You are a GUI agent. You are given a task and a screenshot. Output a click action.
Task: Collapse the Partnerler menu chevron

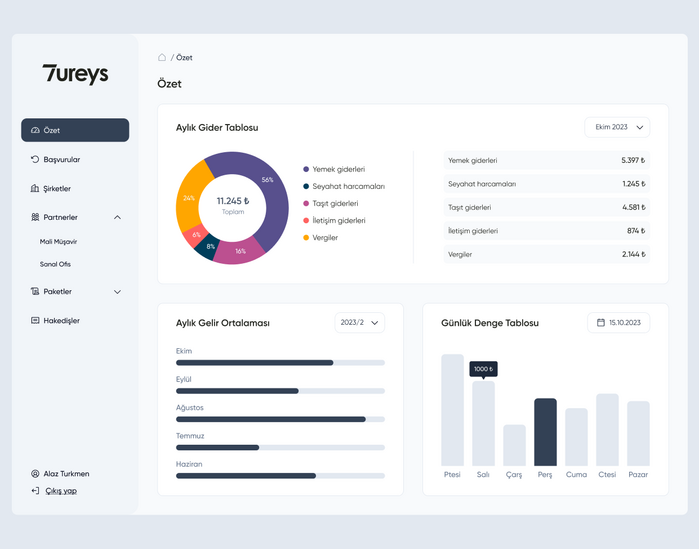click(x=117, y=217)
